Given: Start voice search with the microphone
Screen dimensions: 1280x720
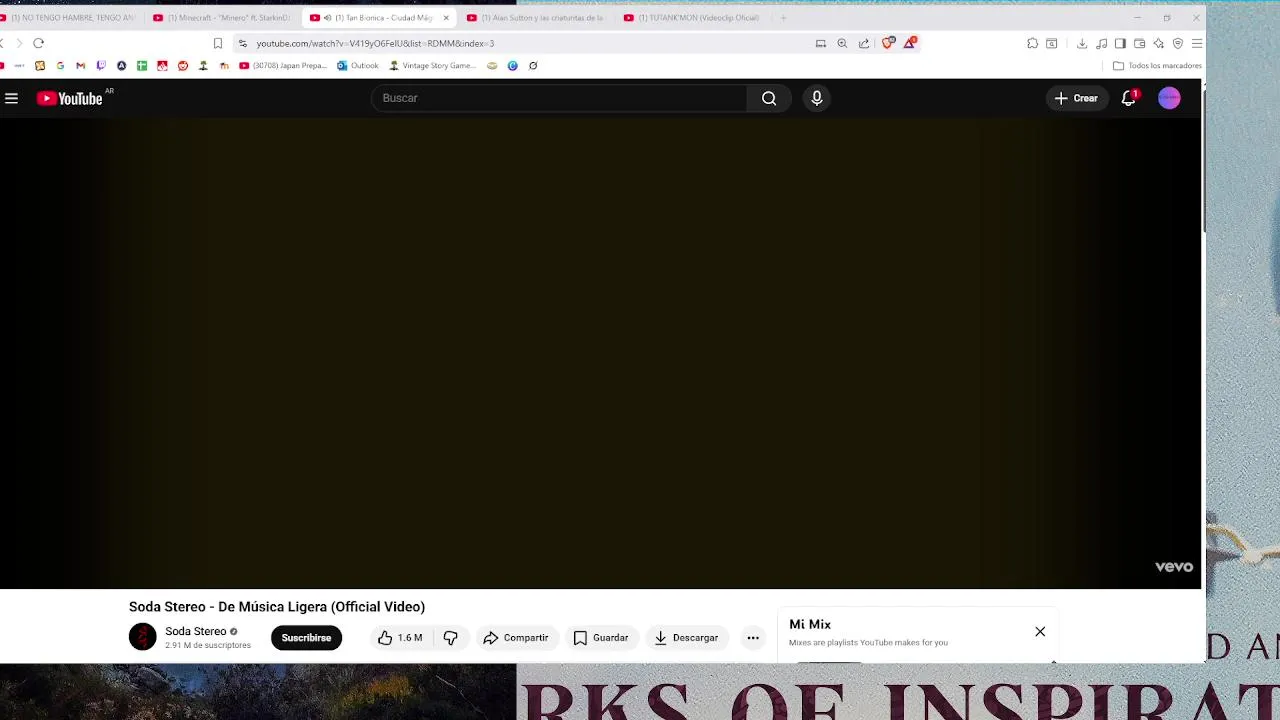Looking at the screenshot, I should point(817,98).
